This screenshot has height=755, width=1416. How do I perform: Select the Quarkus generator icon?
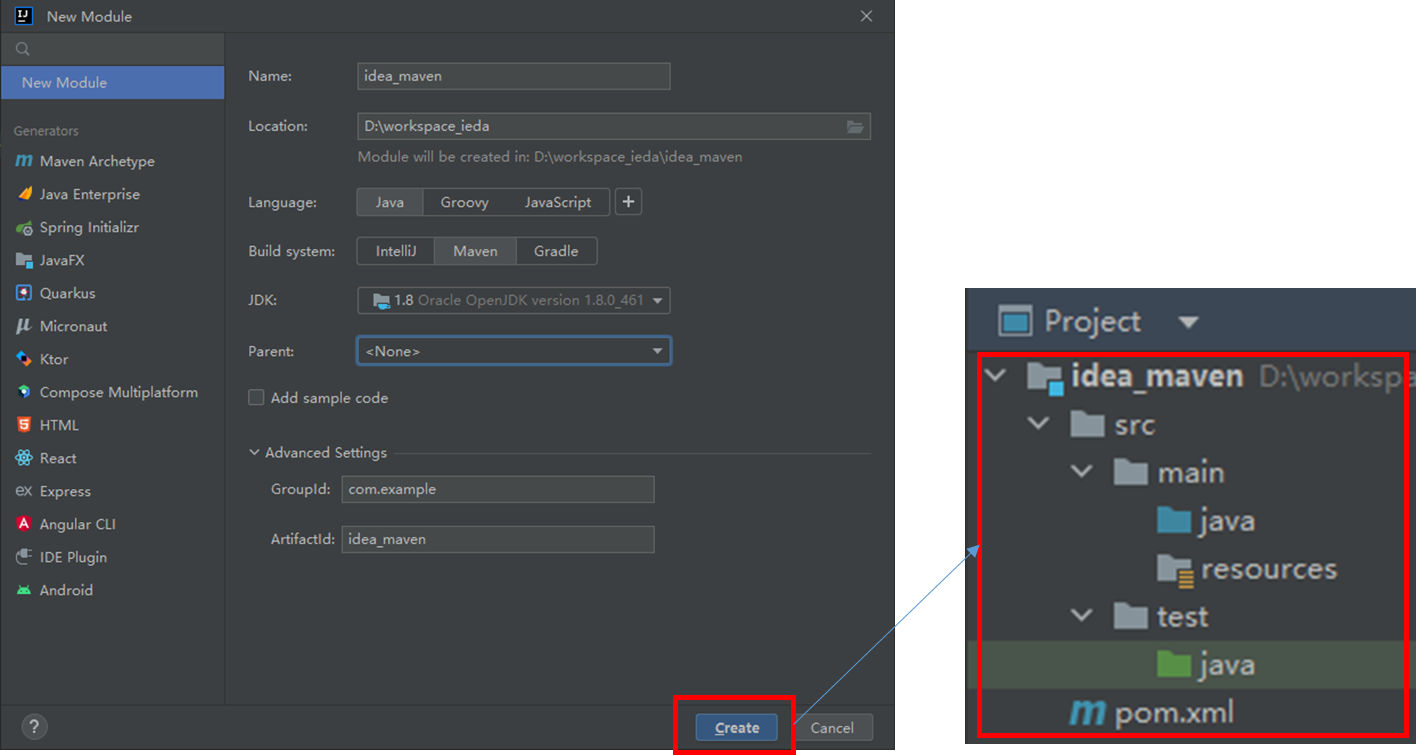pyautogui.click(x=24, y=293)
